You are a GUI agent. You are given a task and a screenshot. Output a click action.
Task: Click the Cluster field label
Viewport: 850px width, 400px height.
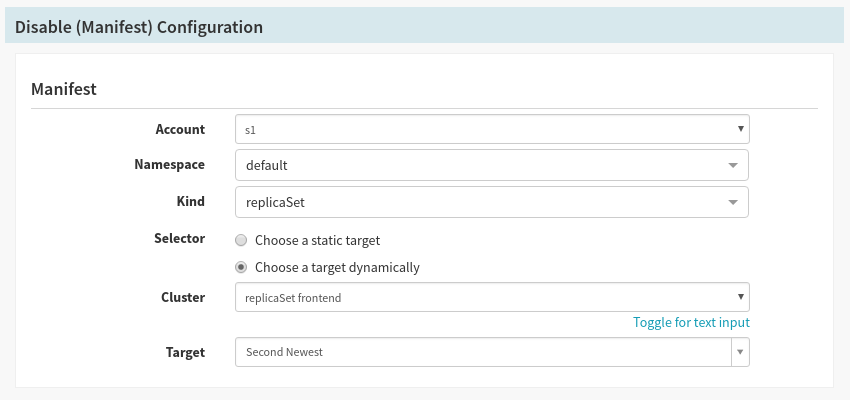pos(183,297)
